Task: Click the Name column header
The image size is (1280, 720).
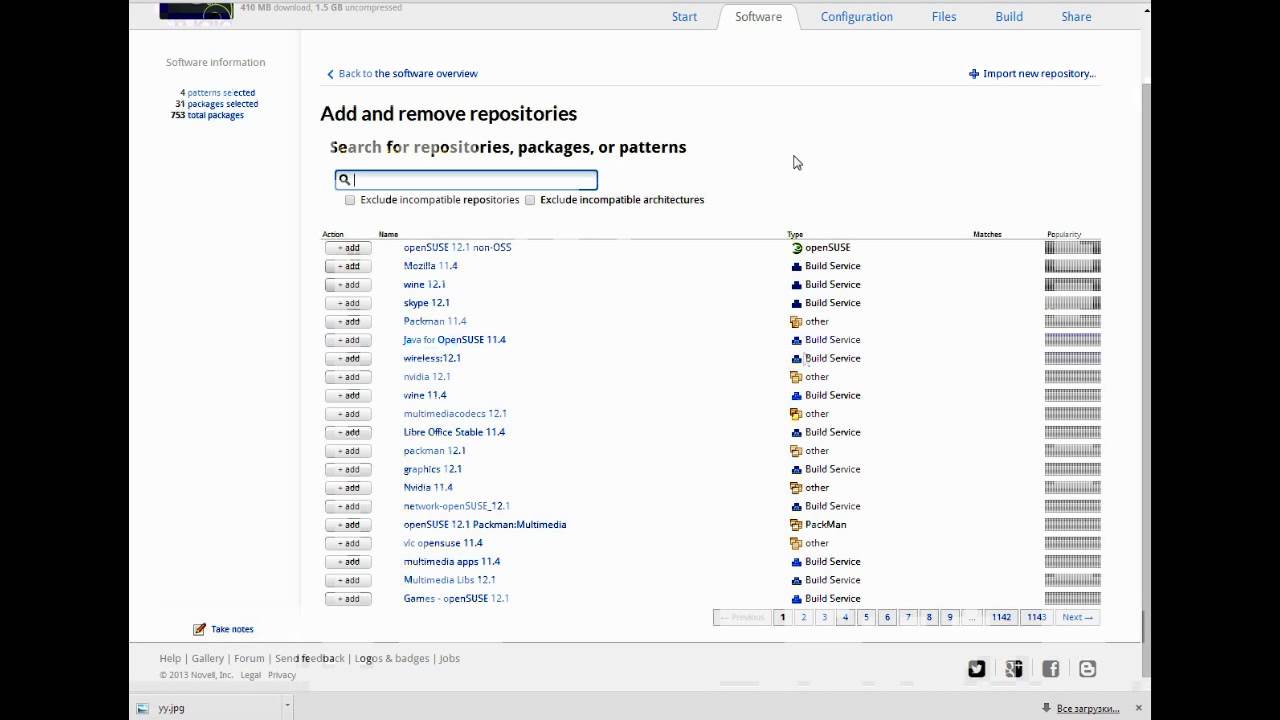Action: tap(388, 235)
